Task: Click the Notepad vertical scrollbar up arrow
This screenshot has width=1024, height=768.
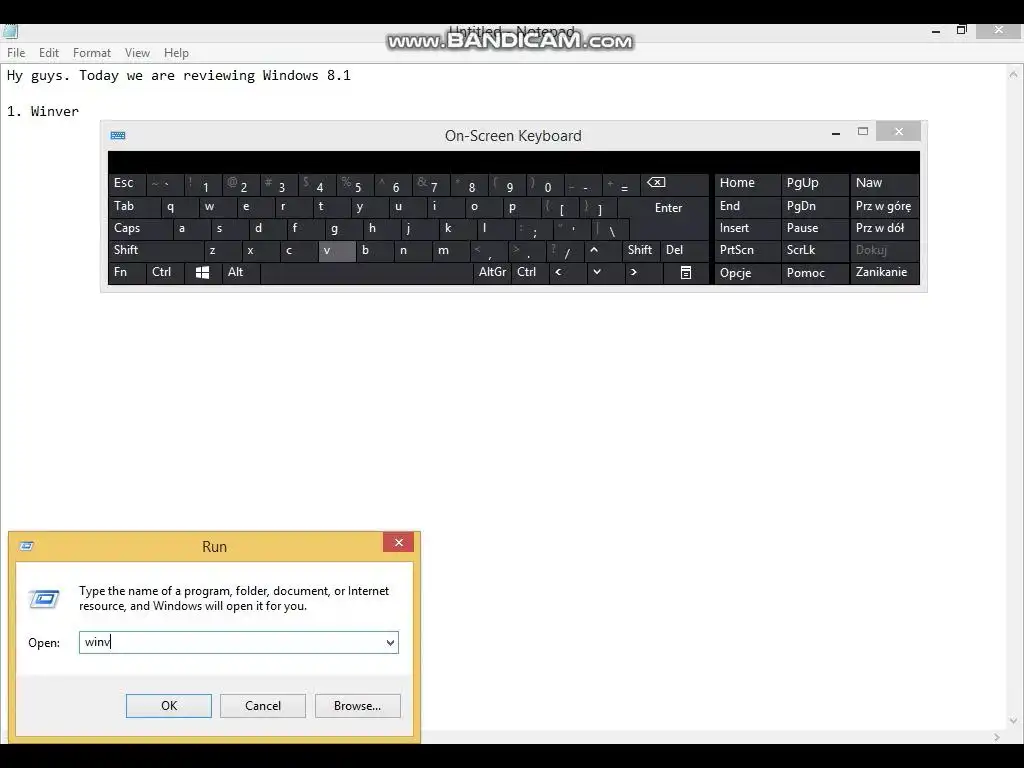Action: point(1014,74)
